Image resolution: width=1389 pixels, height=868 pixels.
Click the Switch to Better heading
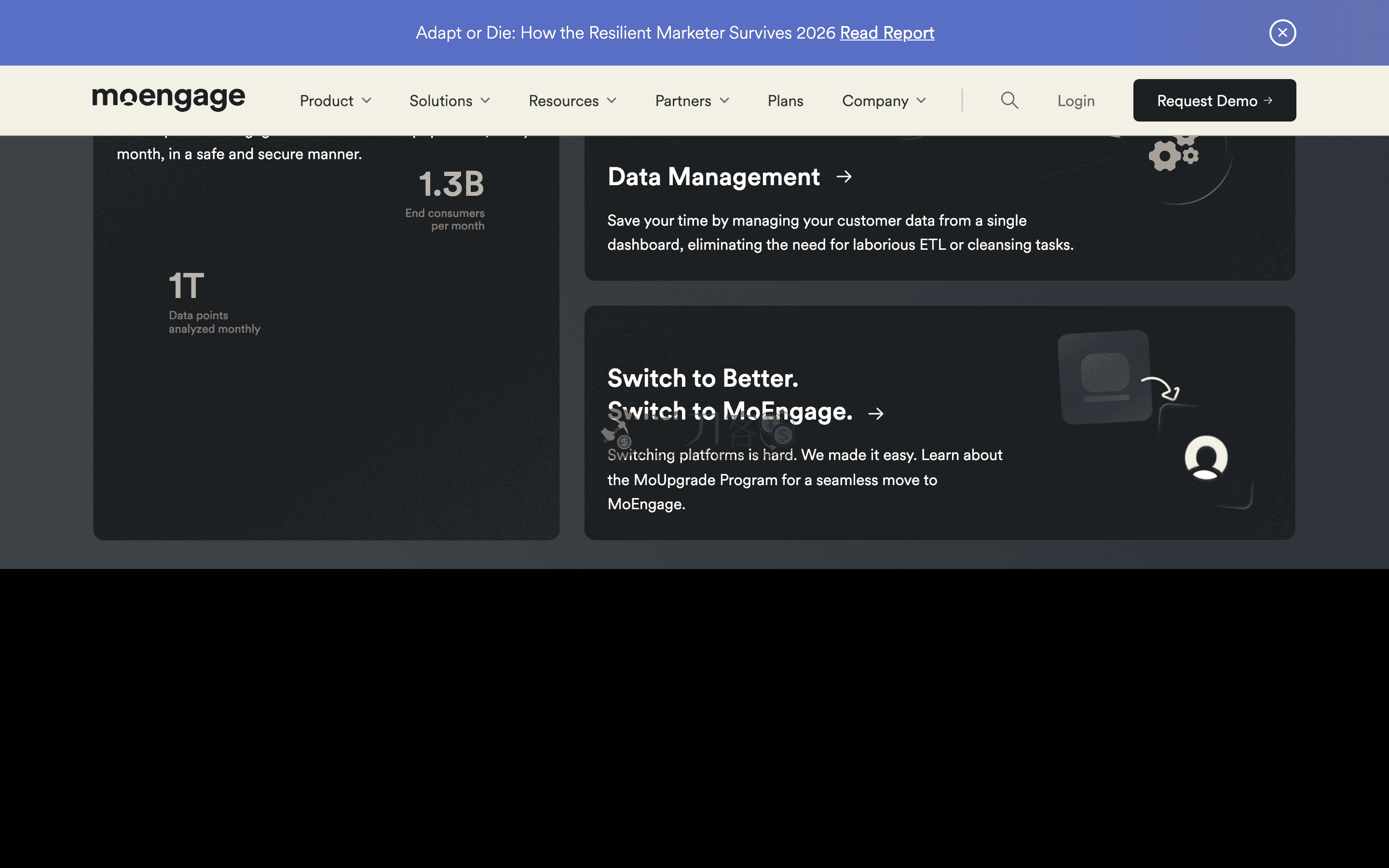click(703, 379)
